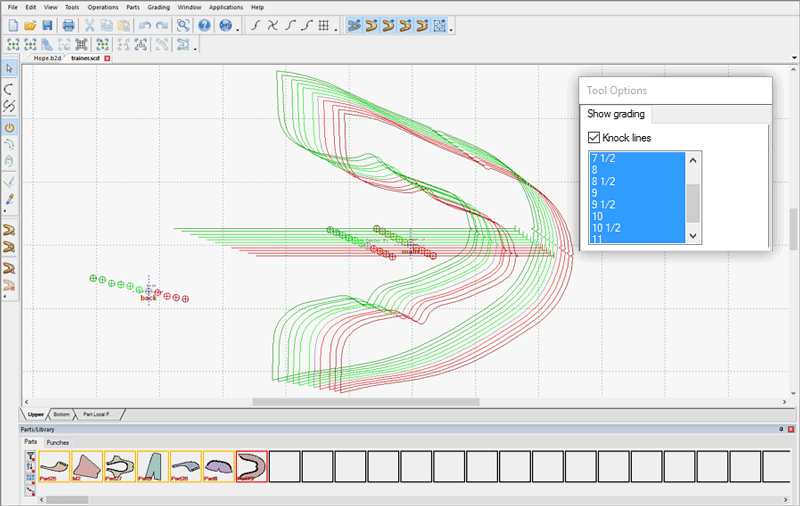Open dropdown arrow at end of shoe toolbar
Image resolution: width=800 pixels, height=506 pixels.
[452, 30]
